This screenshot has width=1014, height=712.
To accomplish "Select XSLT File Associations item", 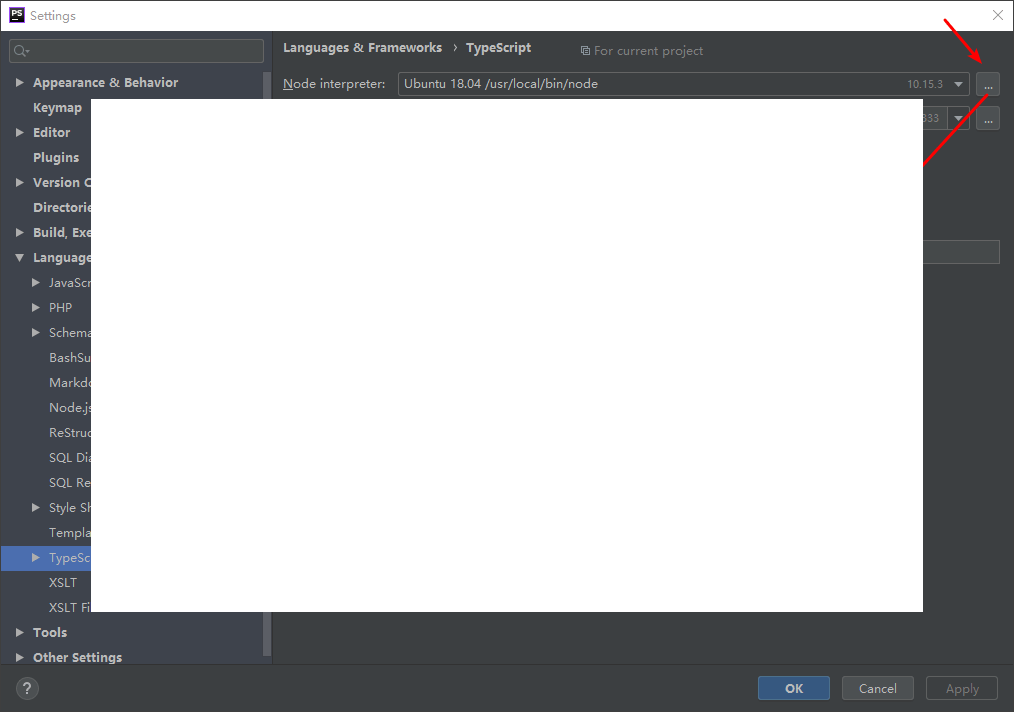I will pos(70,608).
